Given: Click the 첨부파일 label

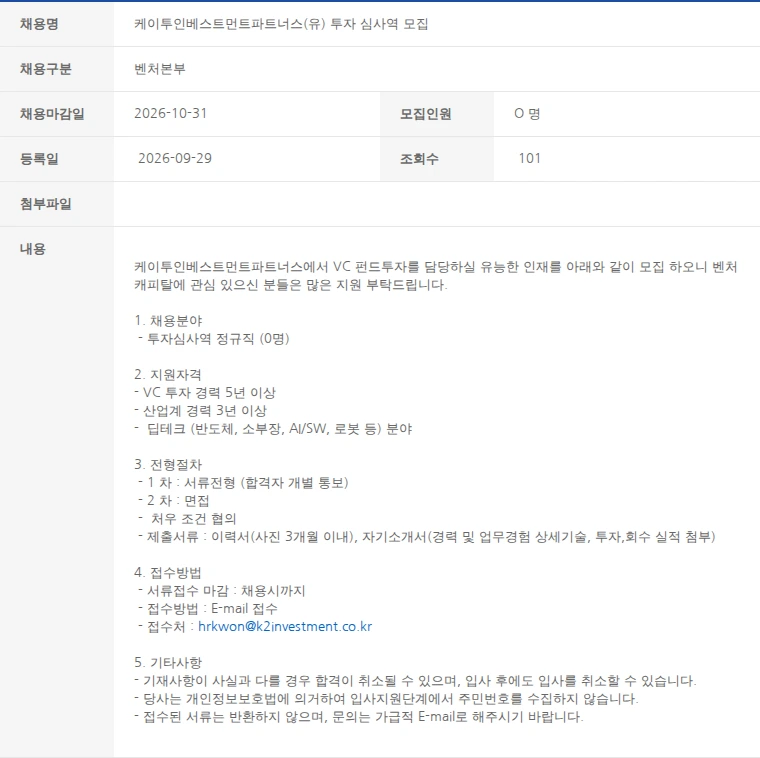Looking at the screenshot, I should (46, 204).
